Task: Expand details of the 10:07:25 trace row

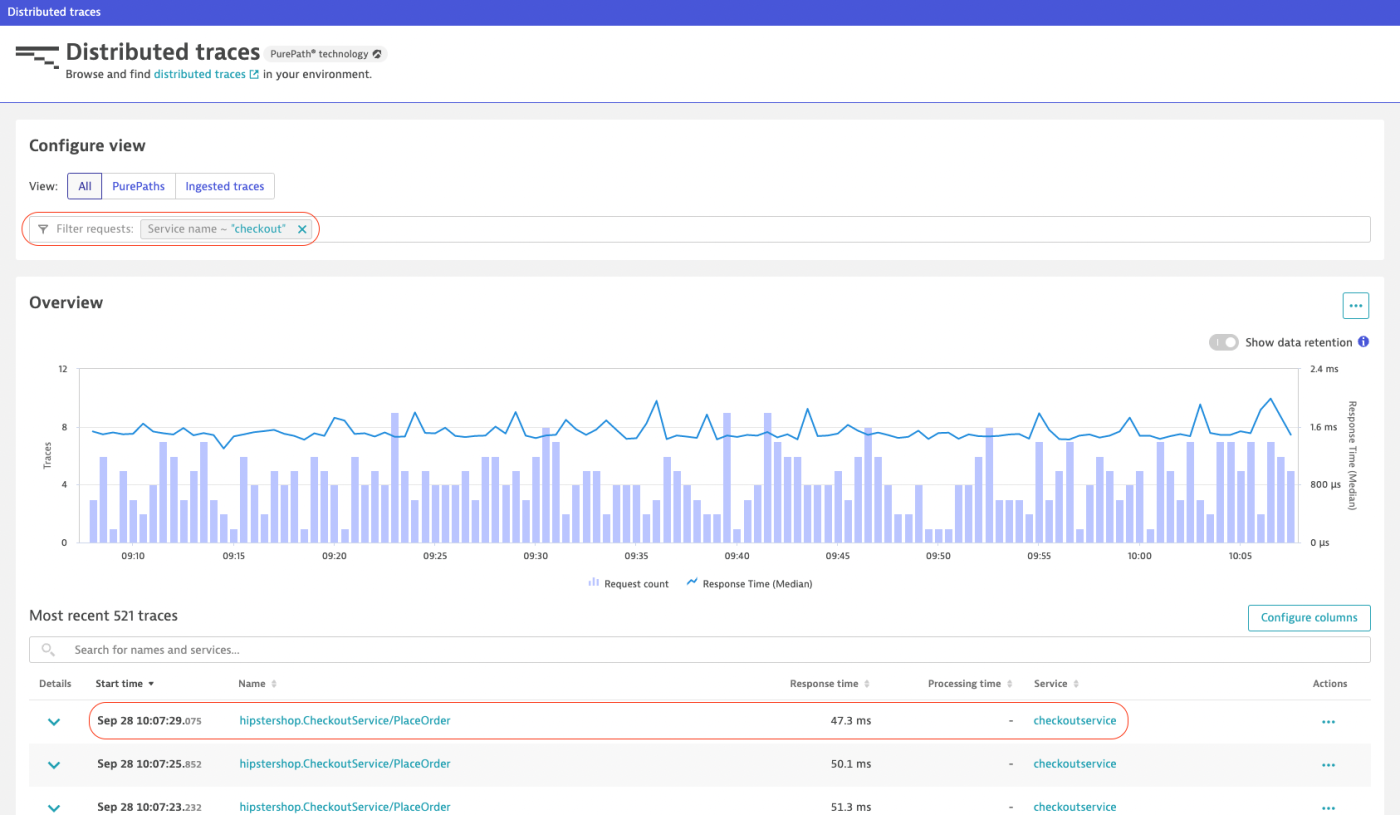Action: [x=53, y=763]
